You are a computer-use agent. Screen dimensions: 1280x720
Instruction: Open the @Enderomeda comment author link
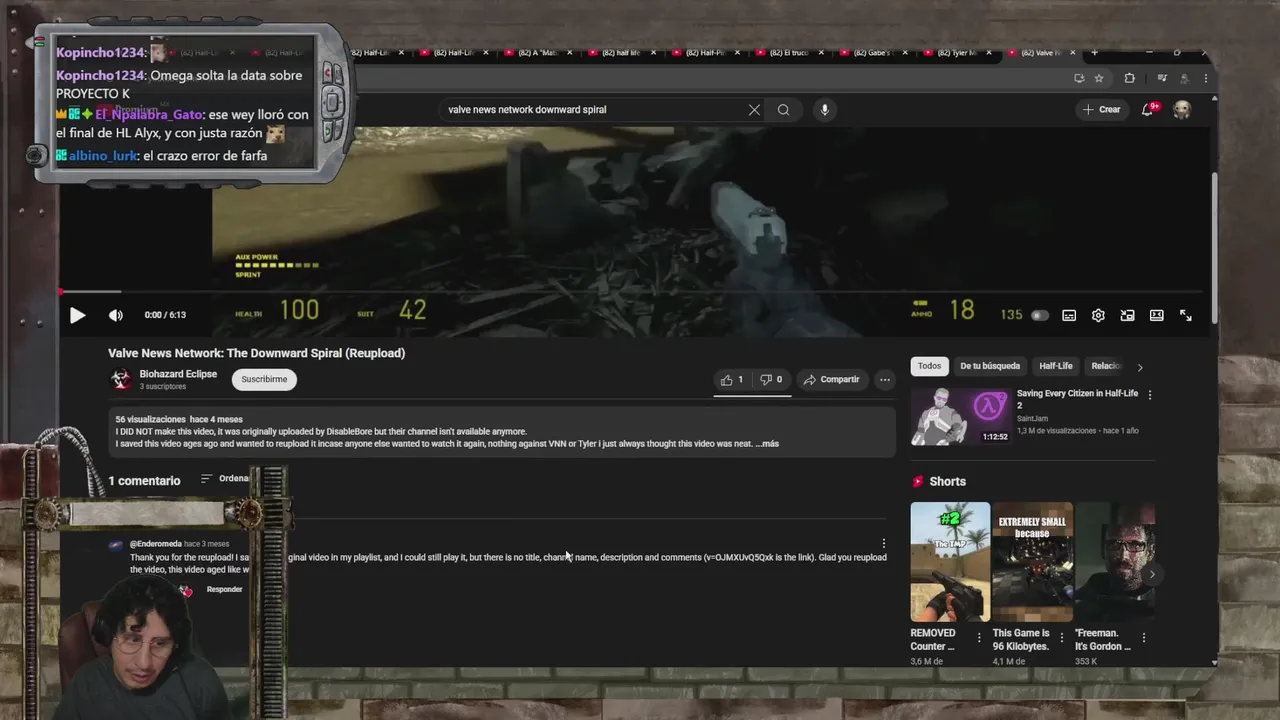156,544
